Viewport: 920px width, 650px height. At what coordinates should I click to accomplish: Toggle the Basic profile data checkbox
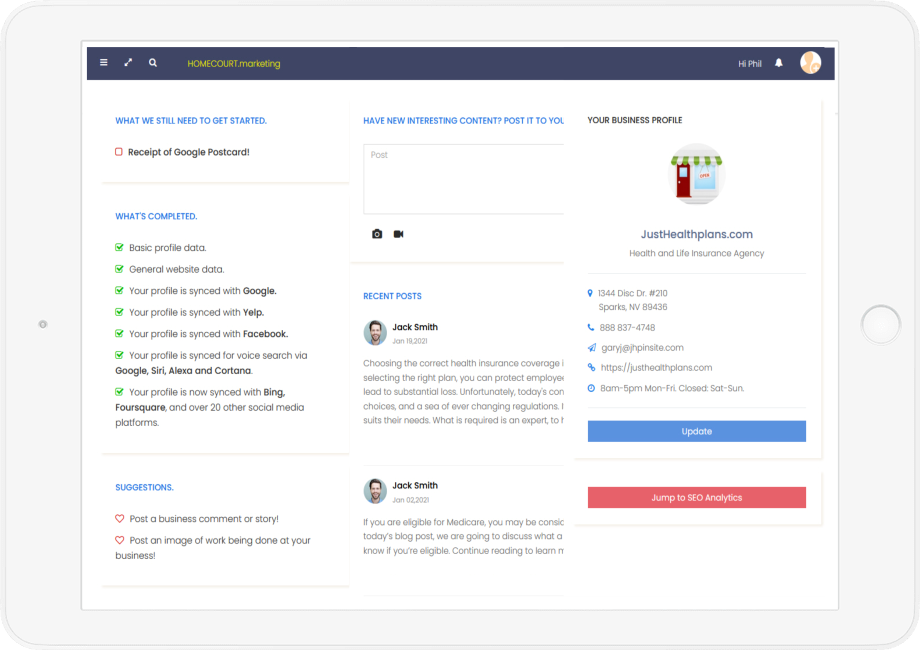click(x=120, y=247)
